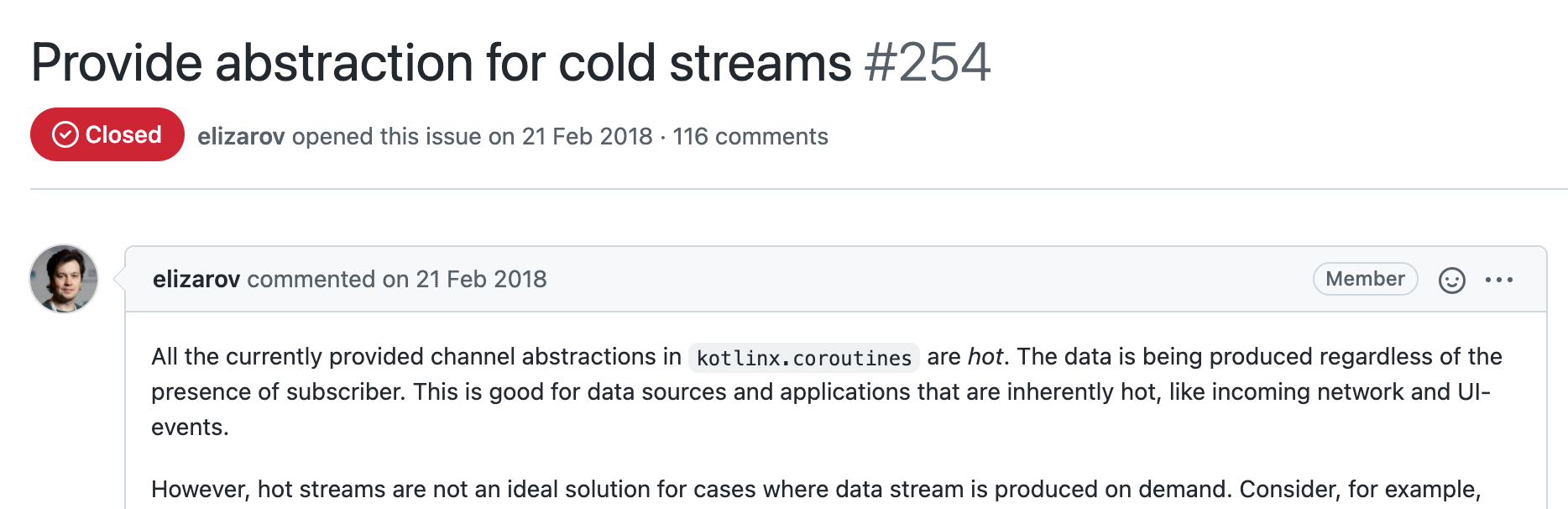This screenshot has height=509, width=1568.
Task: Click the Member badge on the comment
Action: pos(1365,279)
